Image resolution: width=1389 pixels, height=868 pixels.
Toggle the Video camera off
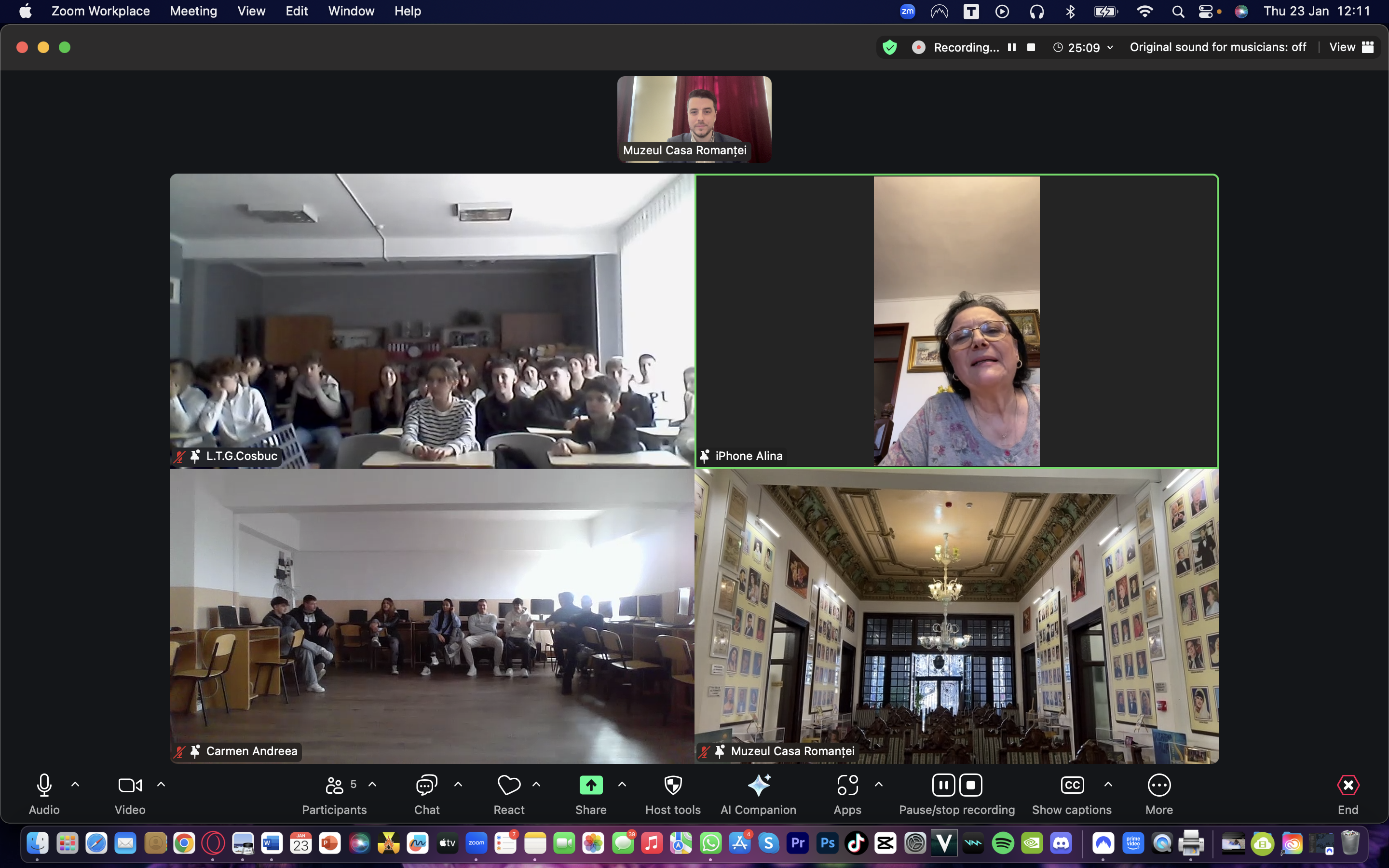click(x=130, y=786)
